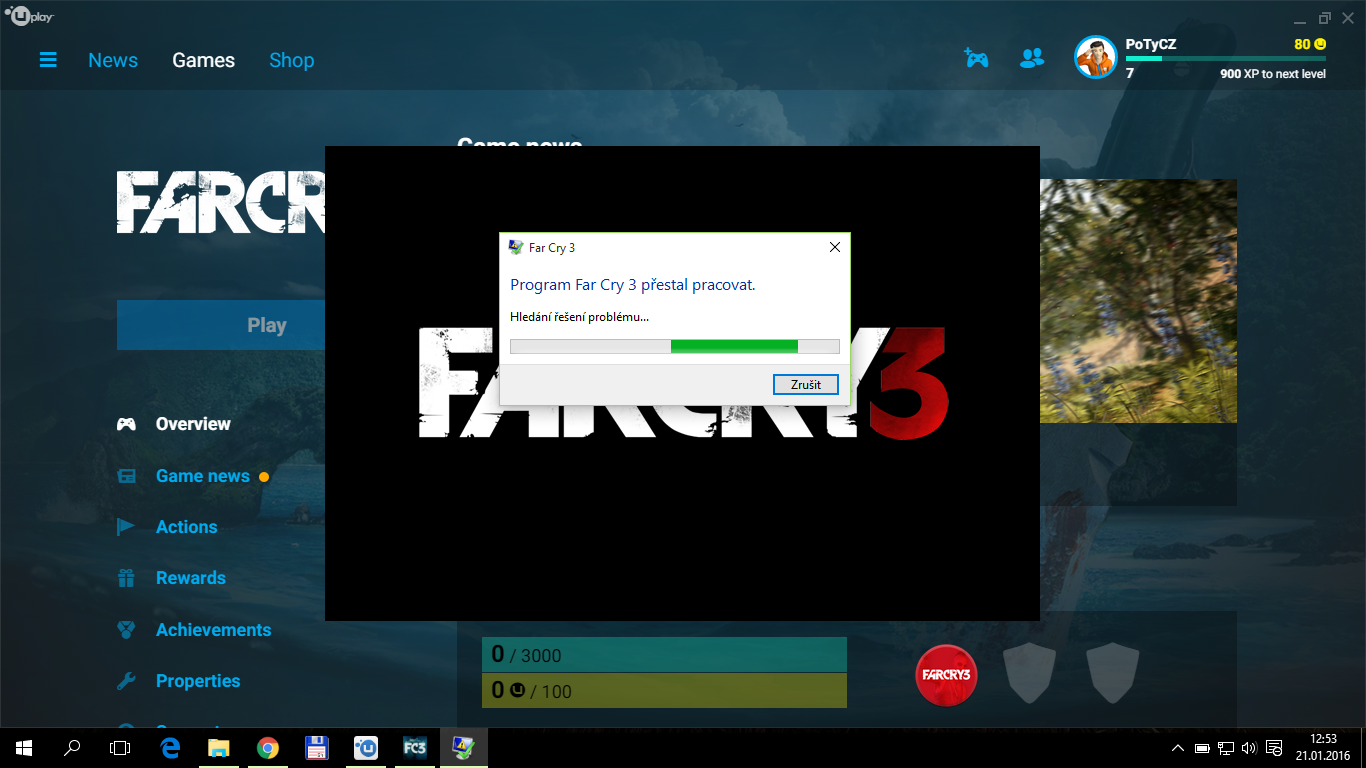This screenshot has height=768, width=1366.
Task: Show hidden system tray icons
Action: (x=1178, y=748)
